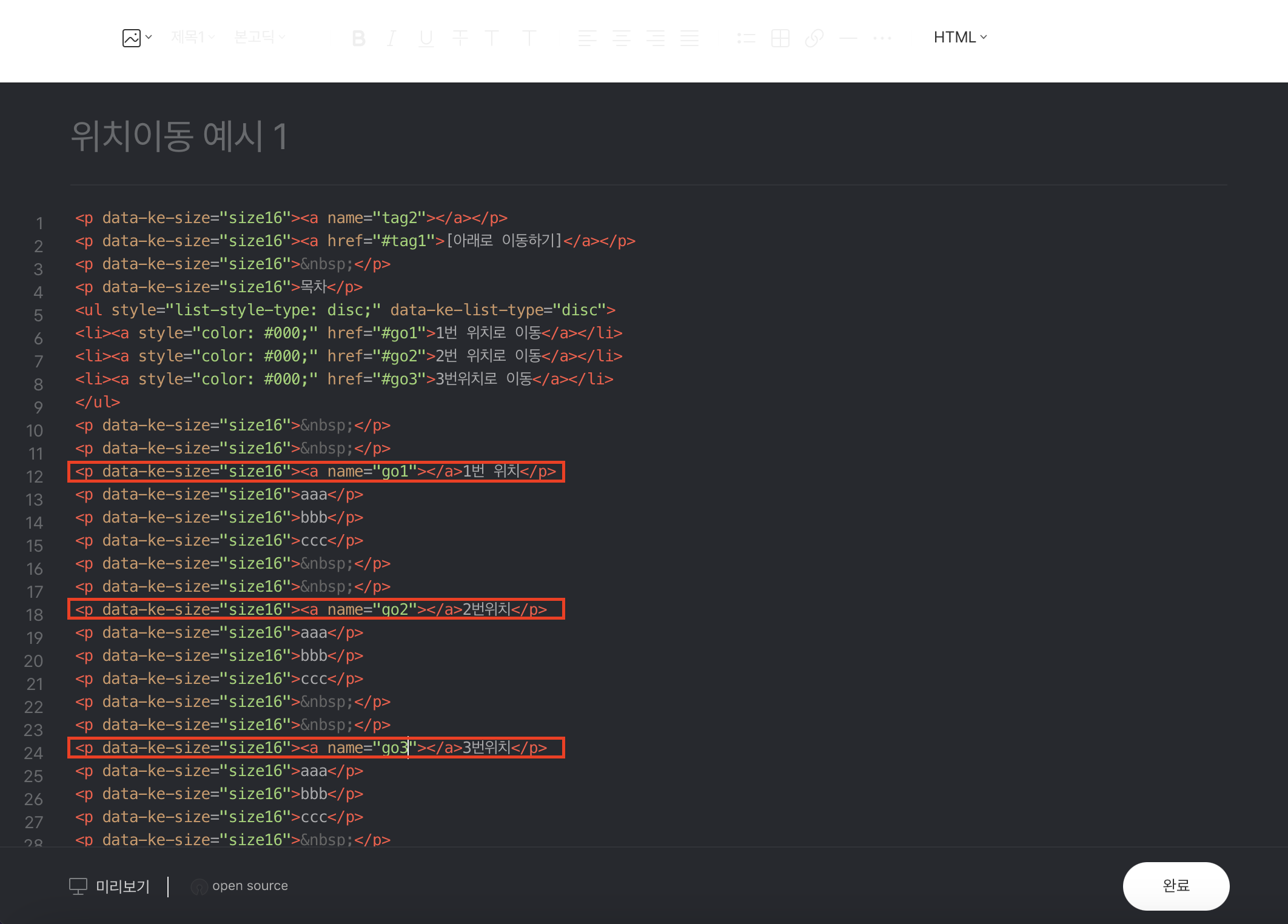Click the italic formatting icon
Viewport: 1288px width, 924px height.
coord(392,38)
